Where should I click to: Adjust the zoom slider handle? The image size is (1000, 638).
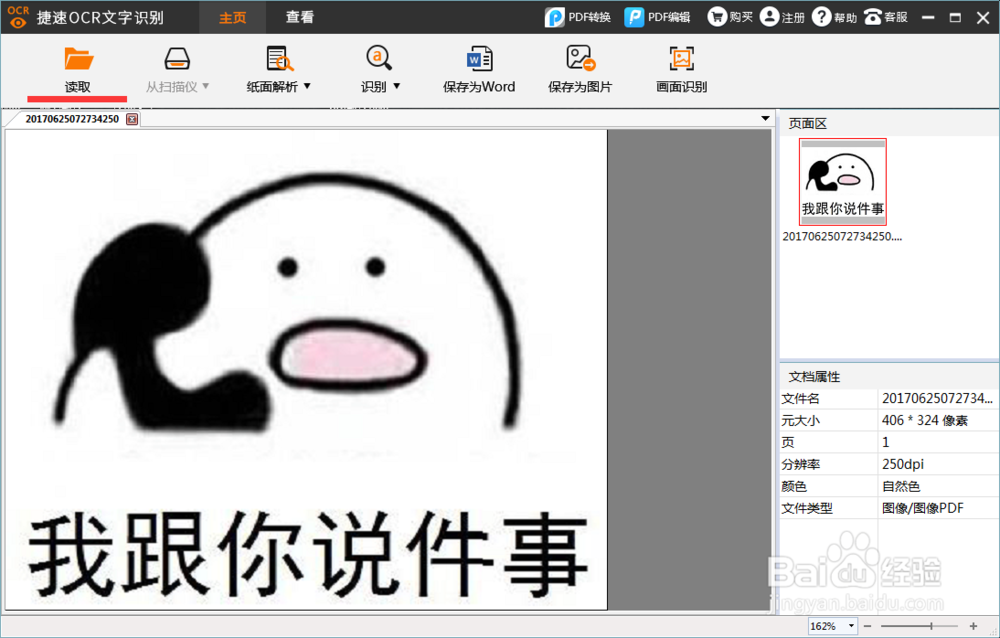931,626
